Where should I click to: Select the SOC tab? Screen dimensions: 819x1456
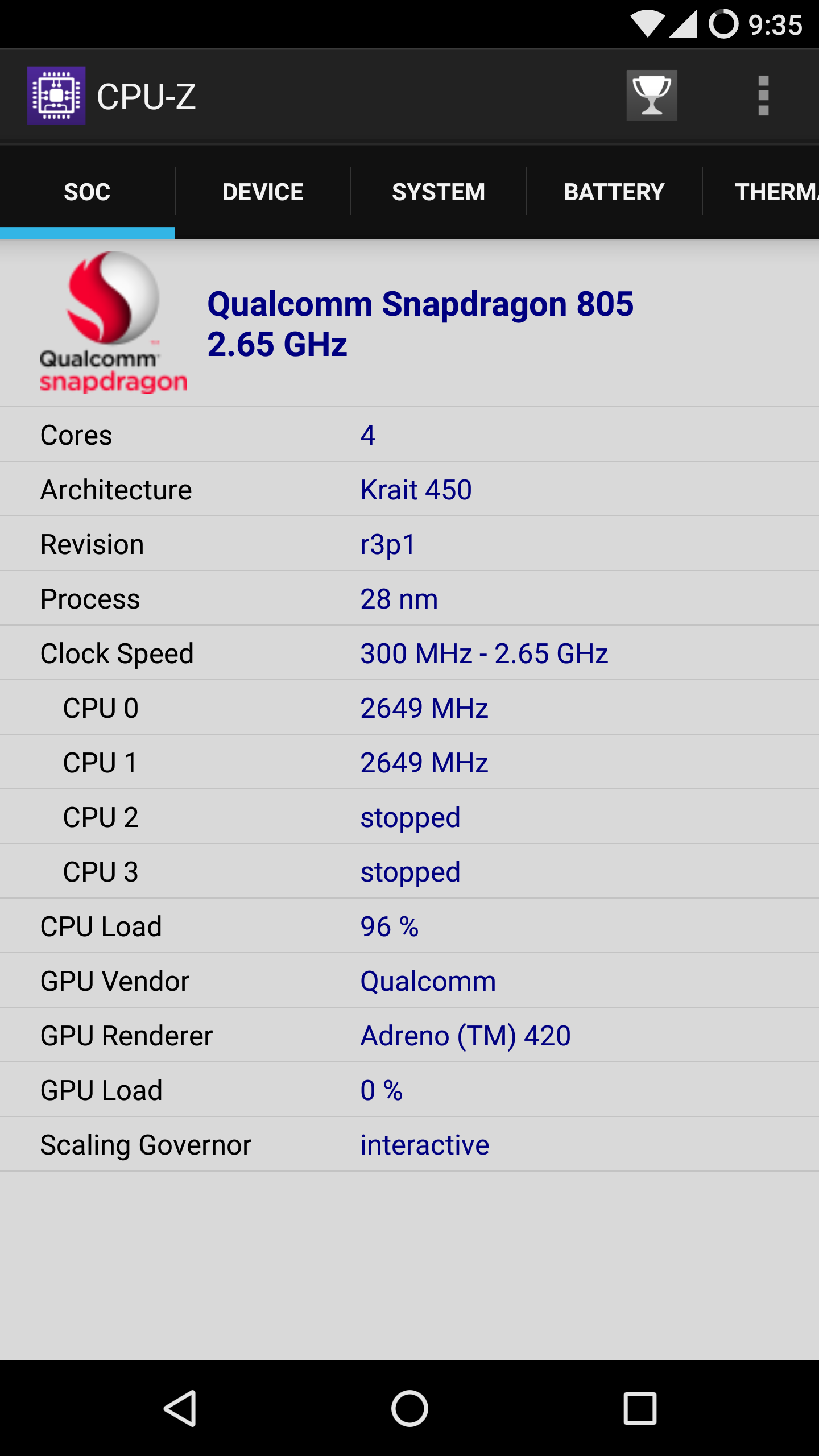(x=86, y=192)
